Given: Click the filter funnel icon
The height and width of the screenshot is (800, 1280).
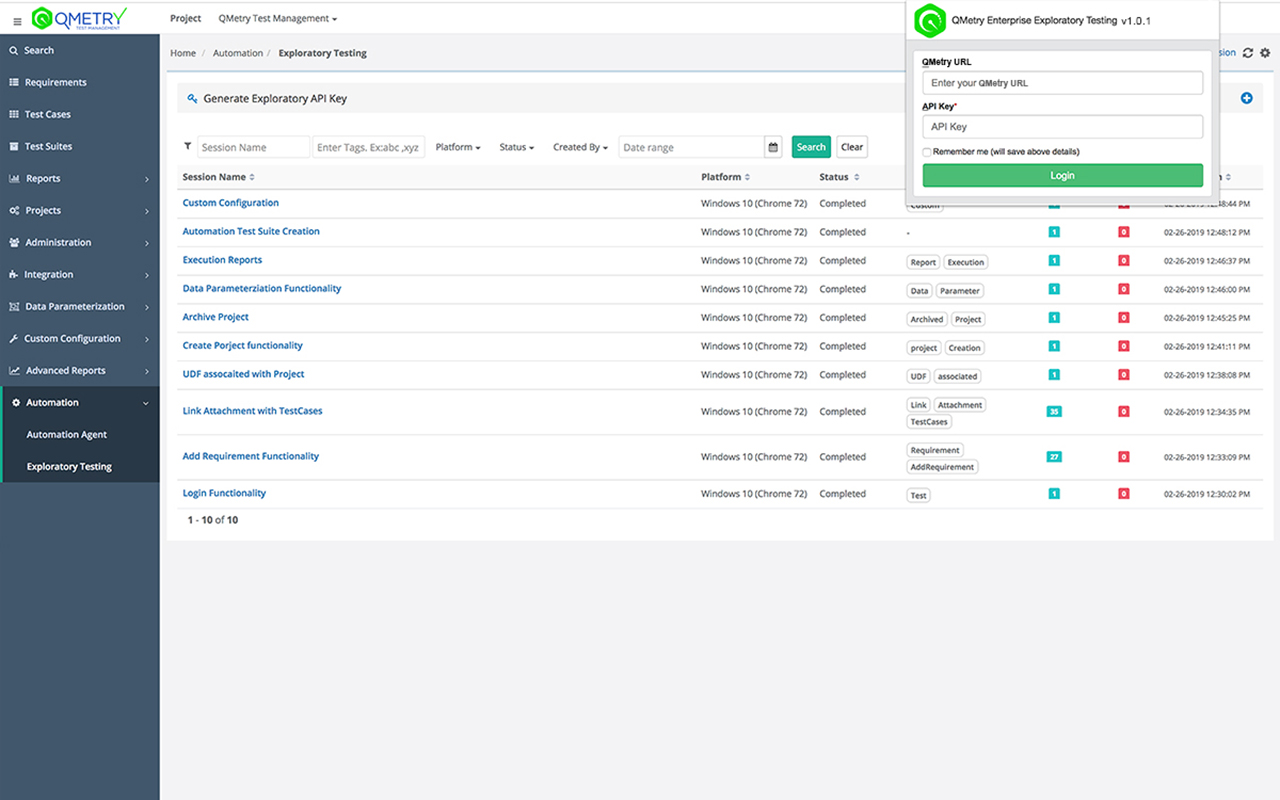Looking at the screenshot, I should click(187, 146).
